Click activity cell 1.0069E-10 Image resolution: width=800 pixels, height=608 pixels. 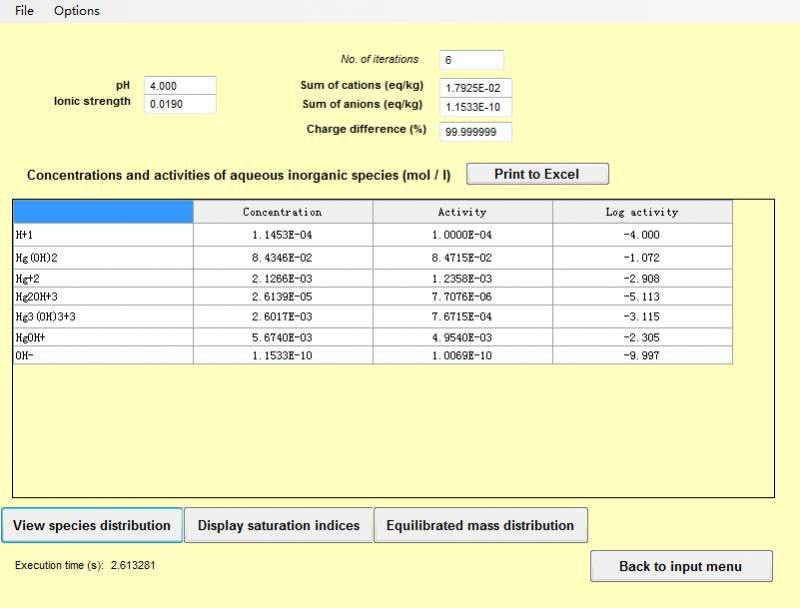[x=463, y=355]
